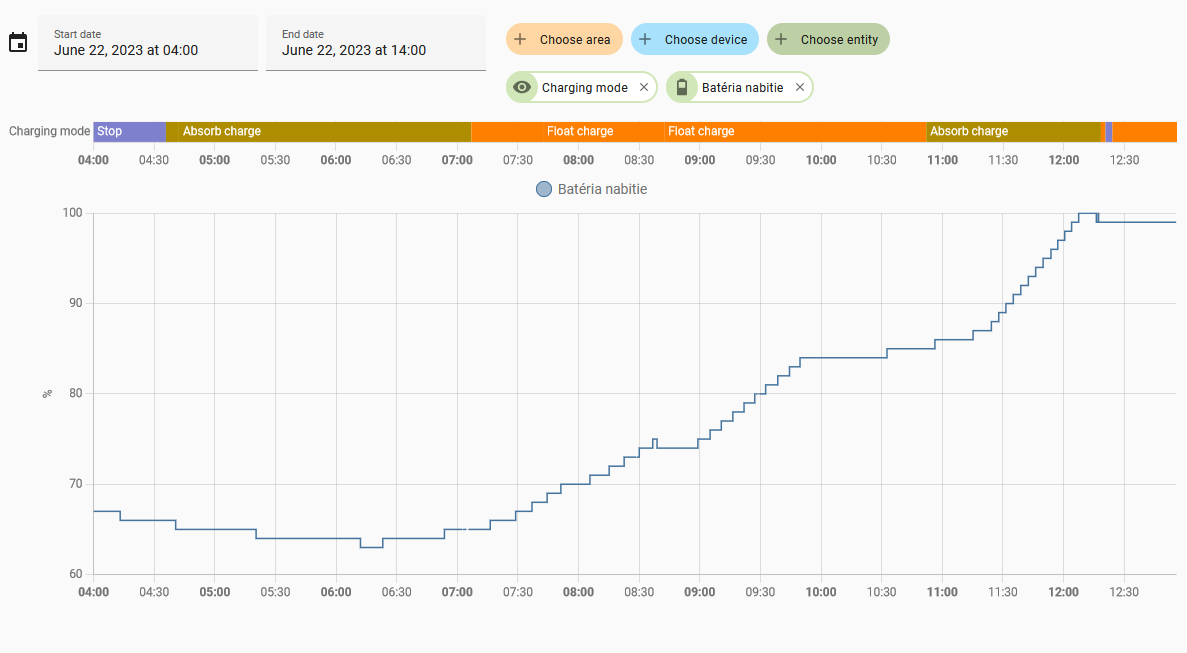Viewport: 1187px width, 653px height.
Task: Click plus icon in Choose device
Action: coord(645,39)
